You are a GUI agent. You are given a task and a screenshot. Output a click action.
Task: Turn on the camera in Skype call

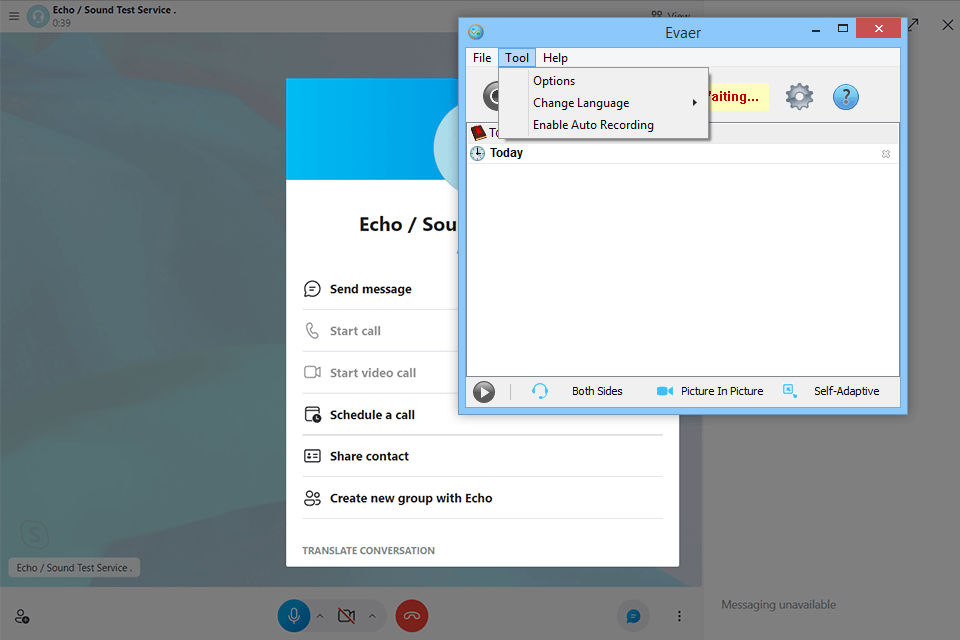tap(347, 616)
